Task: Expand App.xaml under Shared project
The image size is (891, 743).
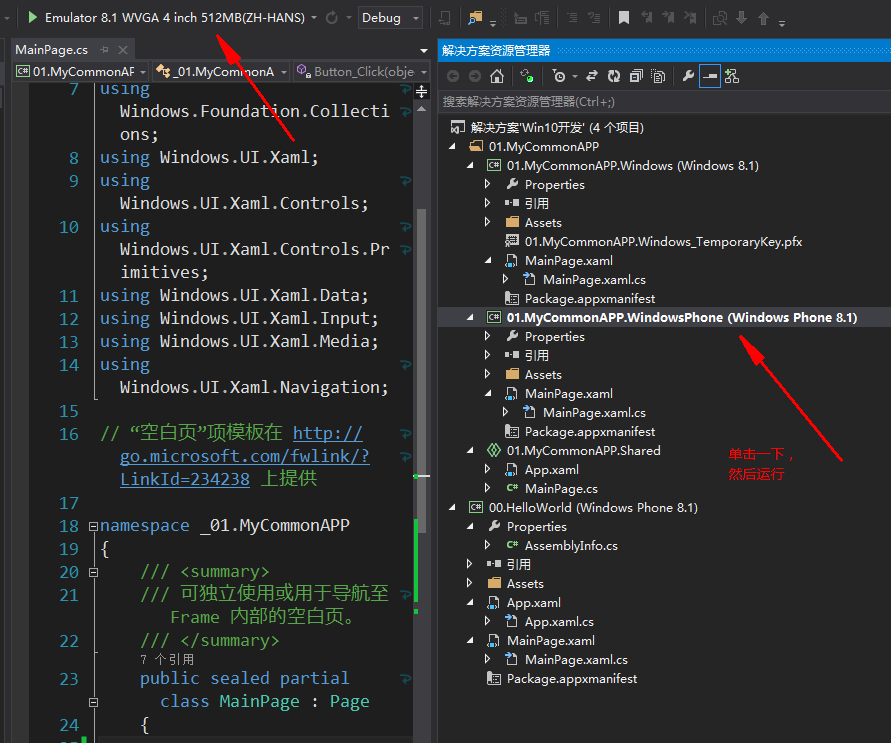Action: [488, 470]
